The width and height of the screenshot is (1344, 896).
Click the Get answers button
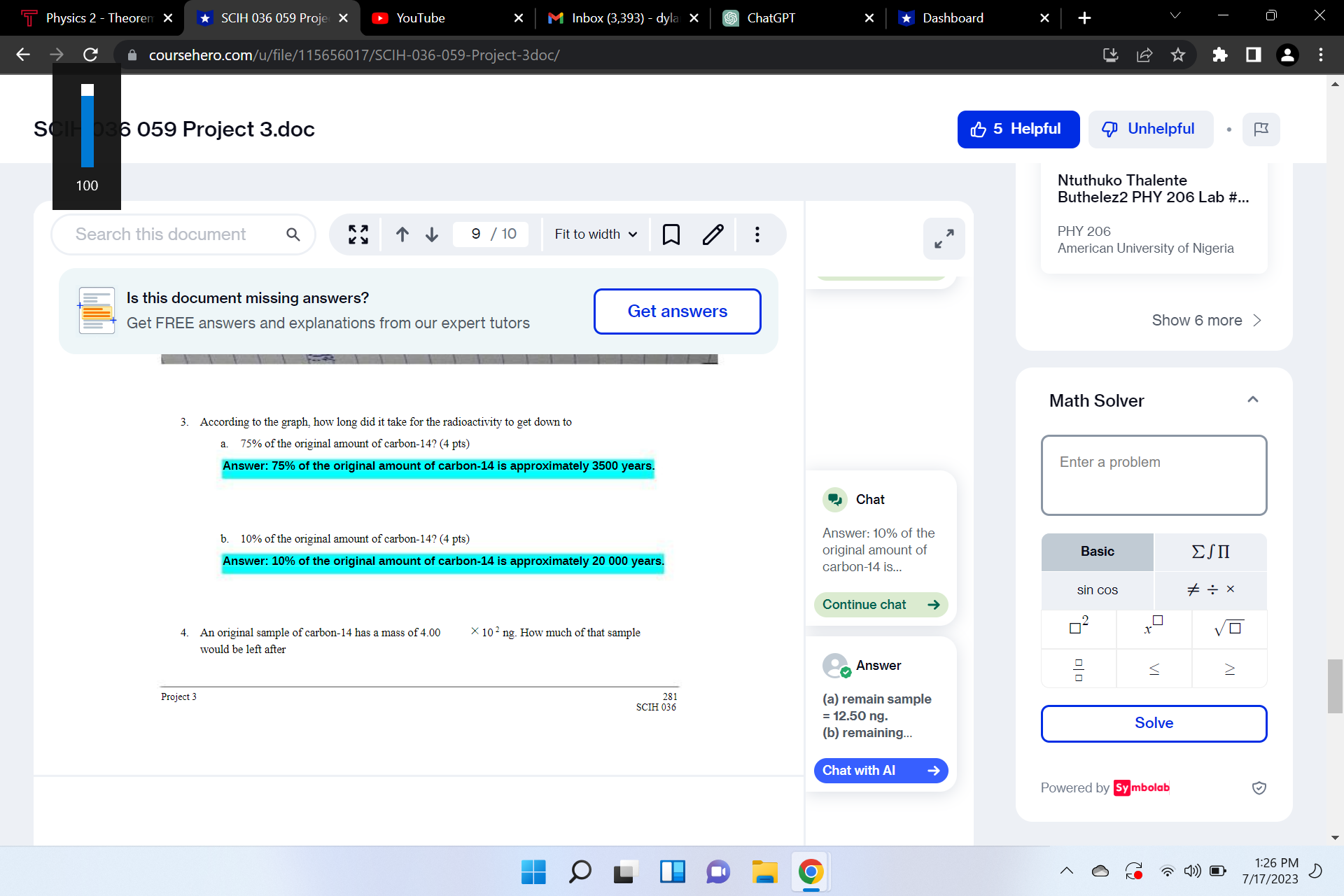click(x=677, y=311)
